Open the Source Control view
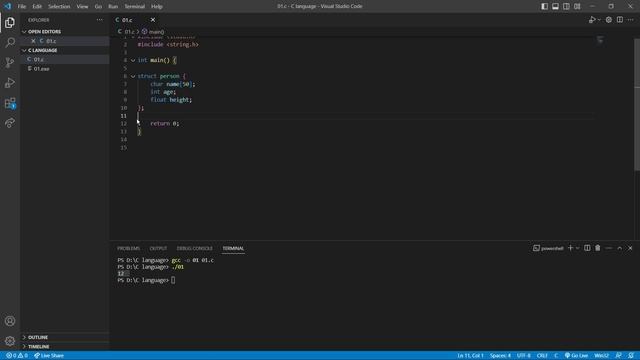The width and height of the screenshot is (640, 360). 10,62
